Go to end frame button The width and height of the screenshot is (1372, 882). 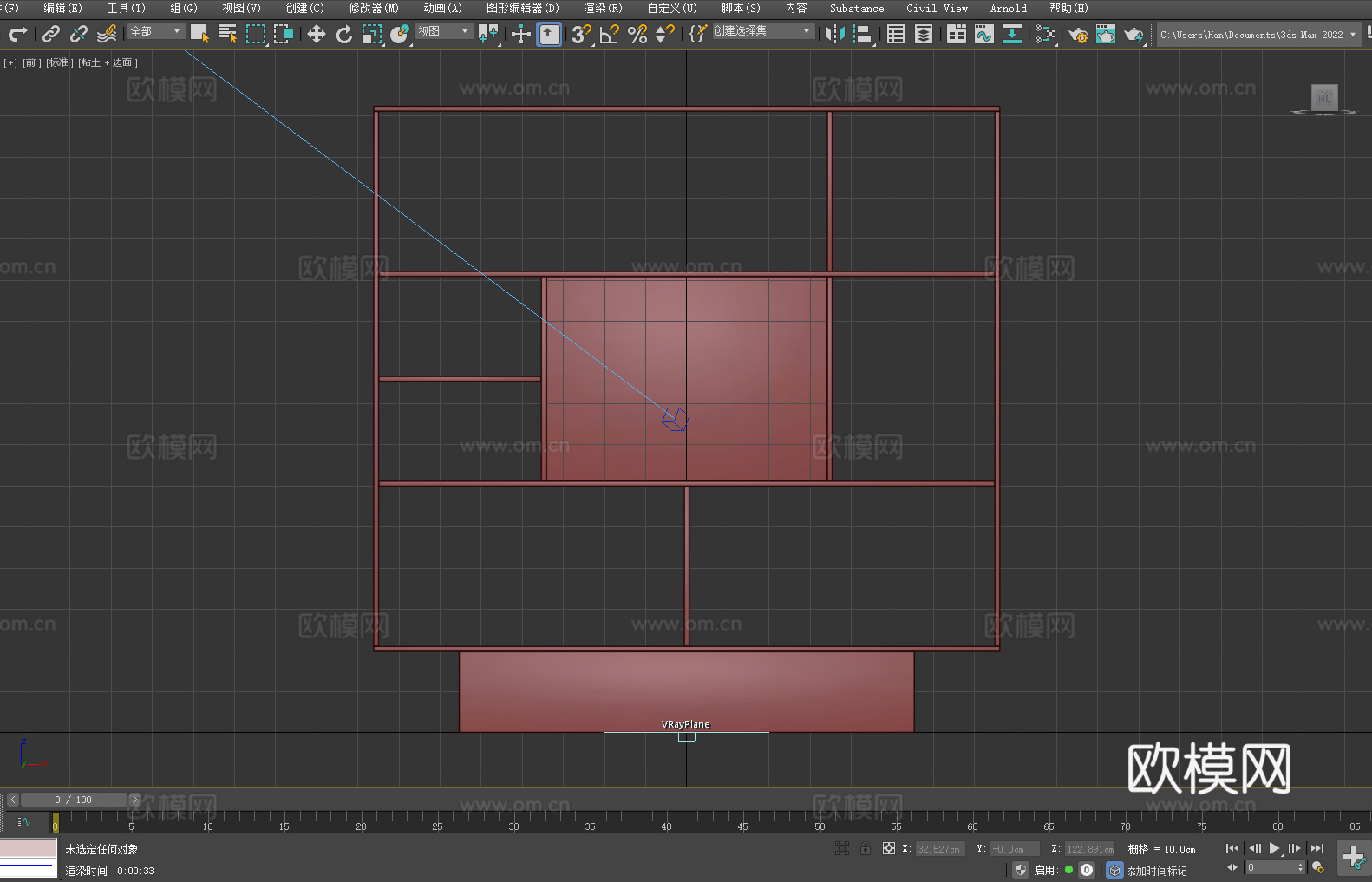1317,848
